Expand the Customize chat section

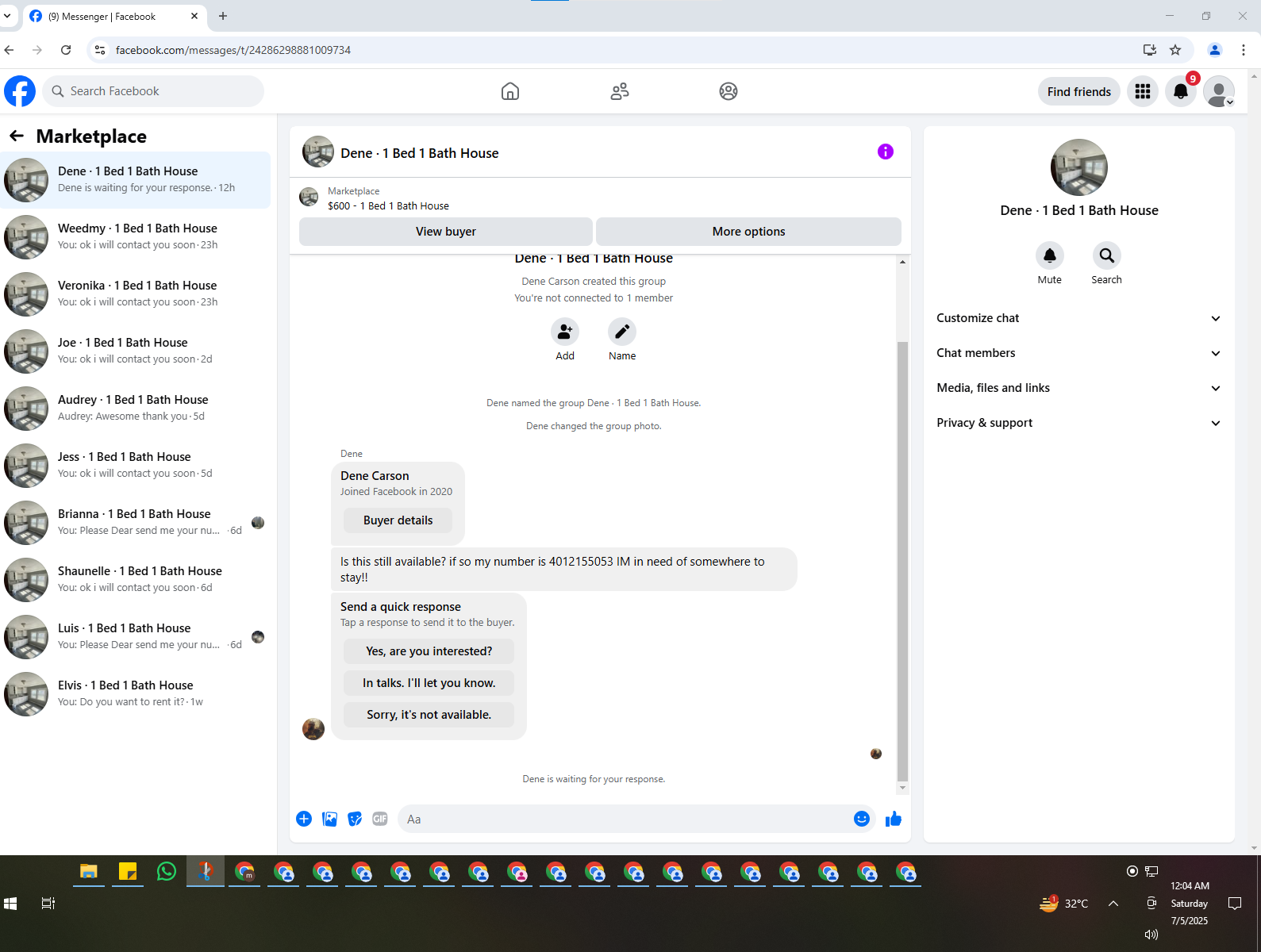pyautogui.click(x=1079, y=318)
